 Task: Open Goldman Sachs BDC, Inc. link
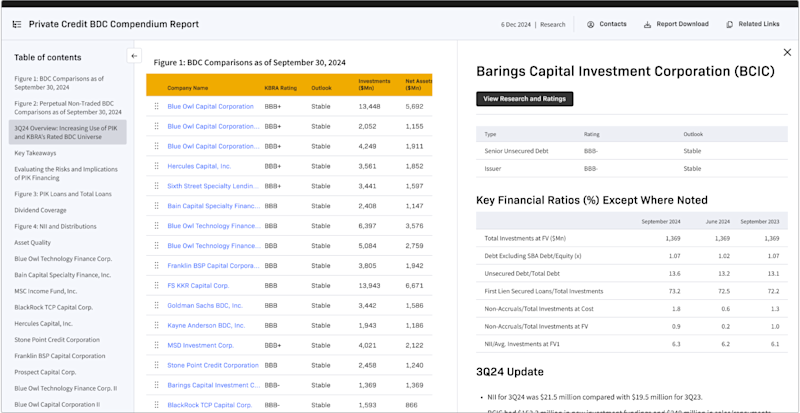(205, 305)
